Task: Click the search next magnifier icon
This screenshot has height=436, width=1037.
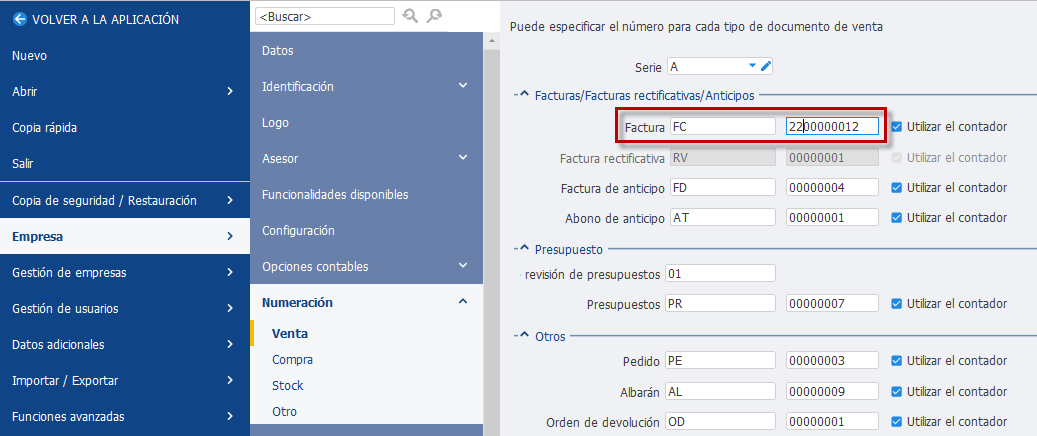Action: coord(434,16)
